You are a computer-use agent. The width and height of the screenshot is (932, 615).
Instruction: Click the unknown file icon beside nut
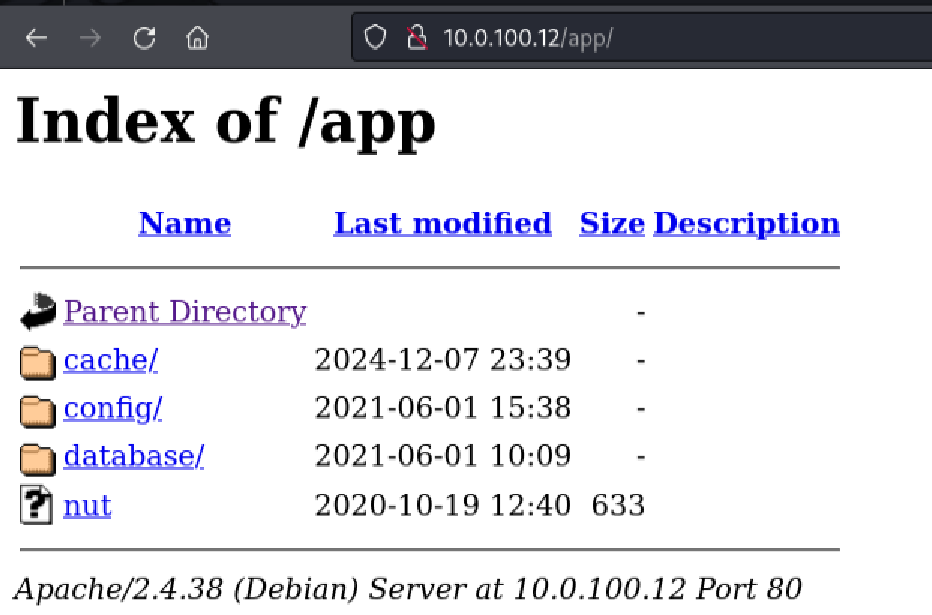point(37,506)
